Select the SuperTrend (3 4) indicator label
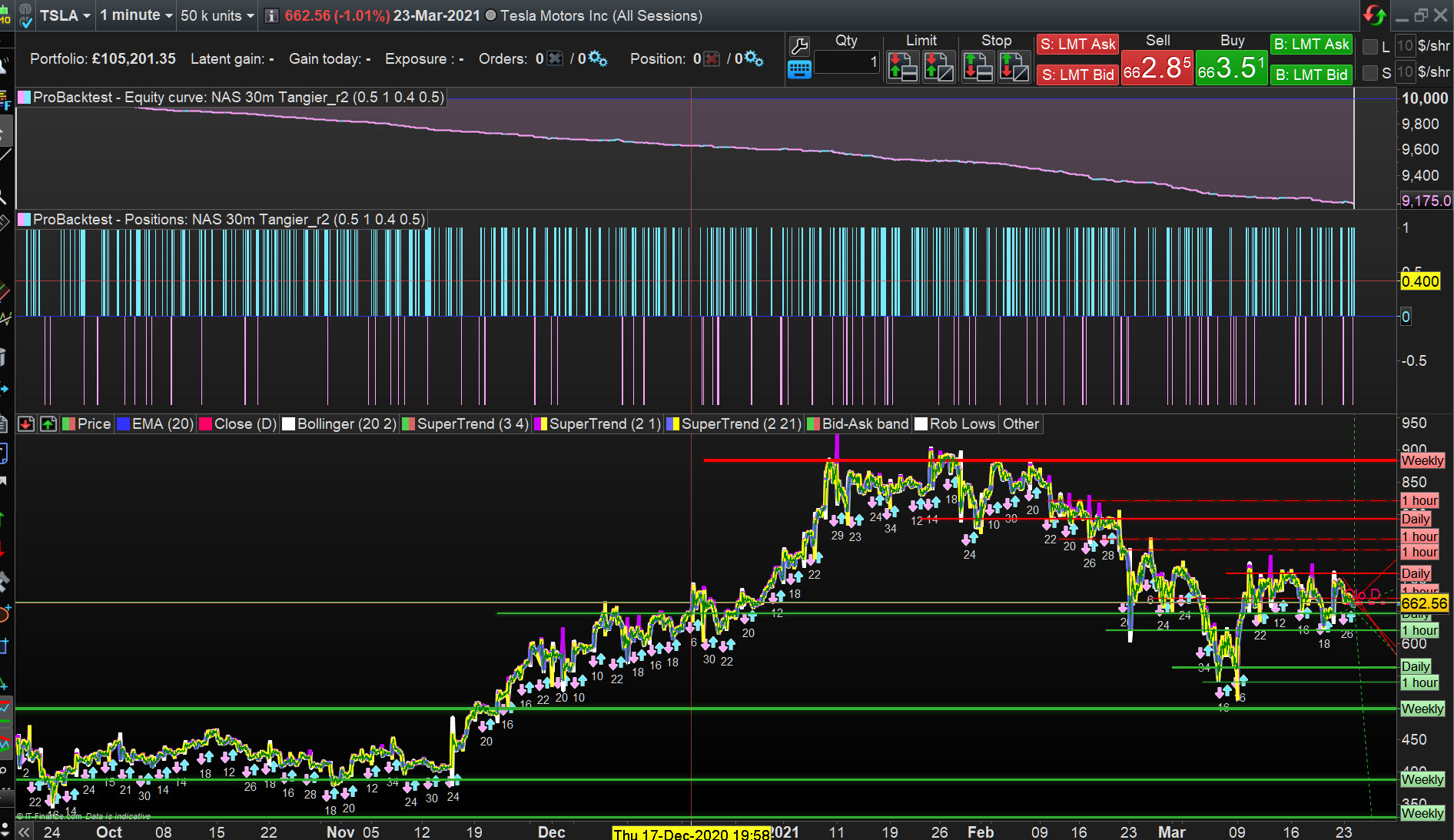 click(x=472, y=424)
